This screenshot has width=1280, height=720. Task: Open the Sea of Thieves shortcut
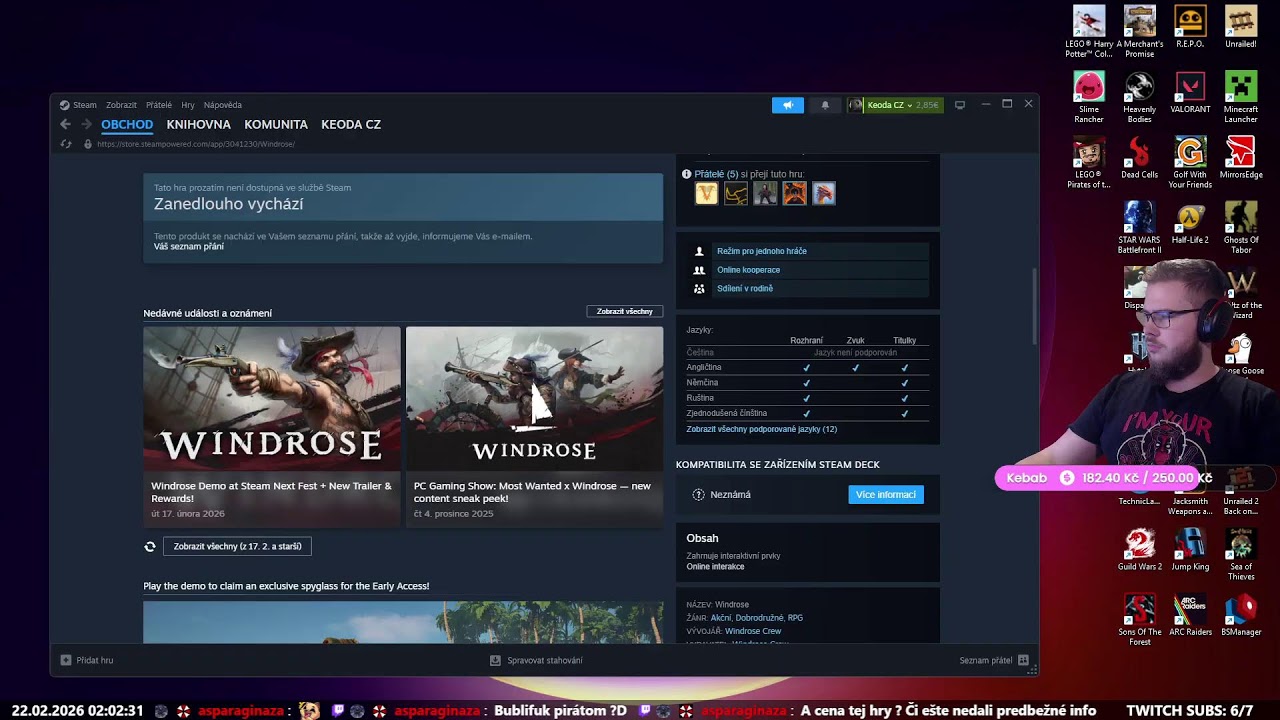pos(1241,554)
